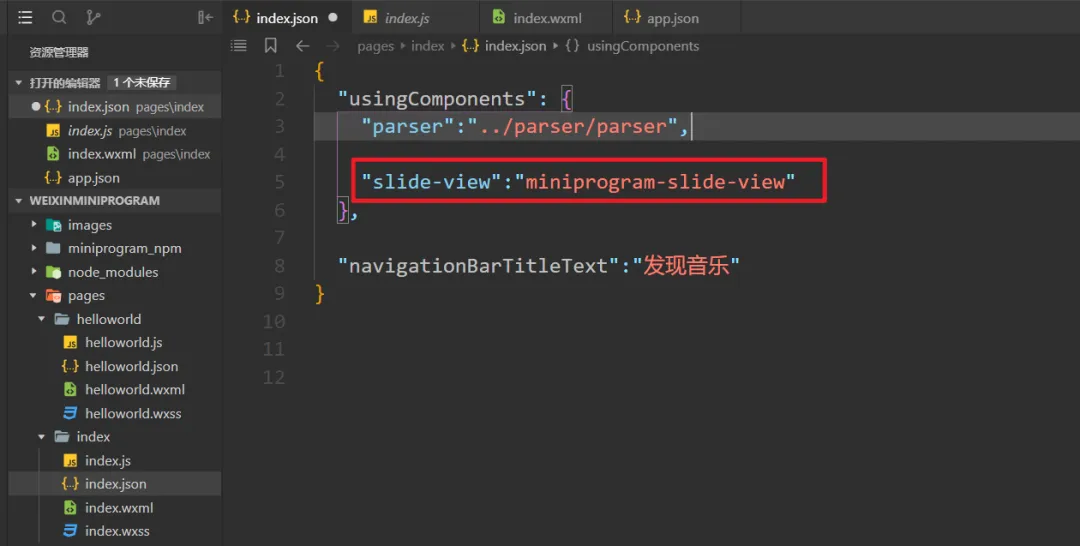Open index.wxss under index folder

click(114, 531)
